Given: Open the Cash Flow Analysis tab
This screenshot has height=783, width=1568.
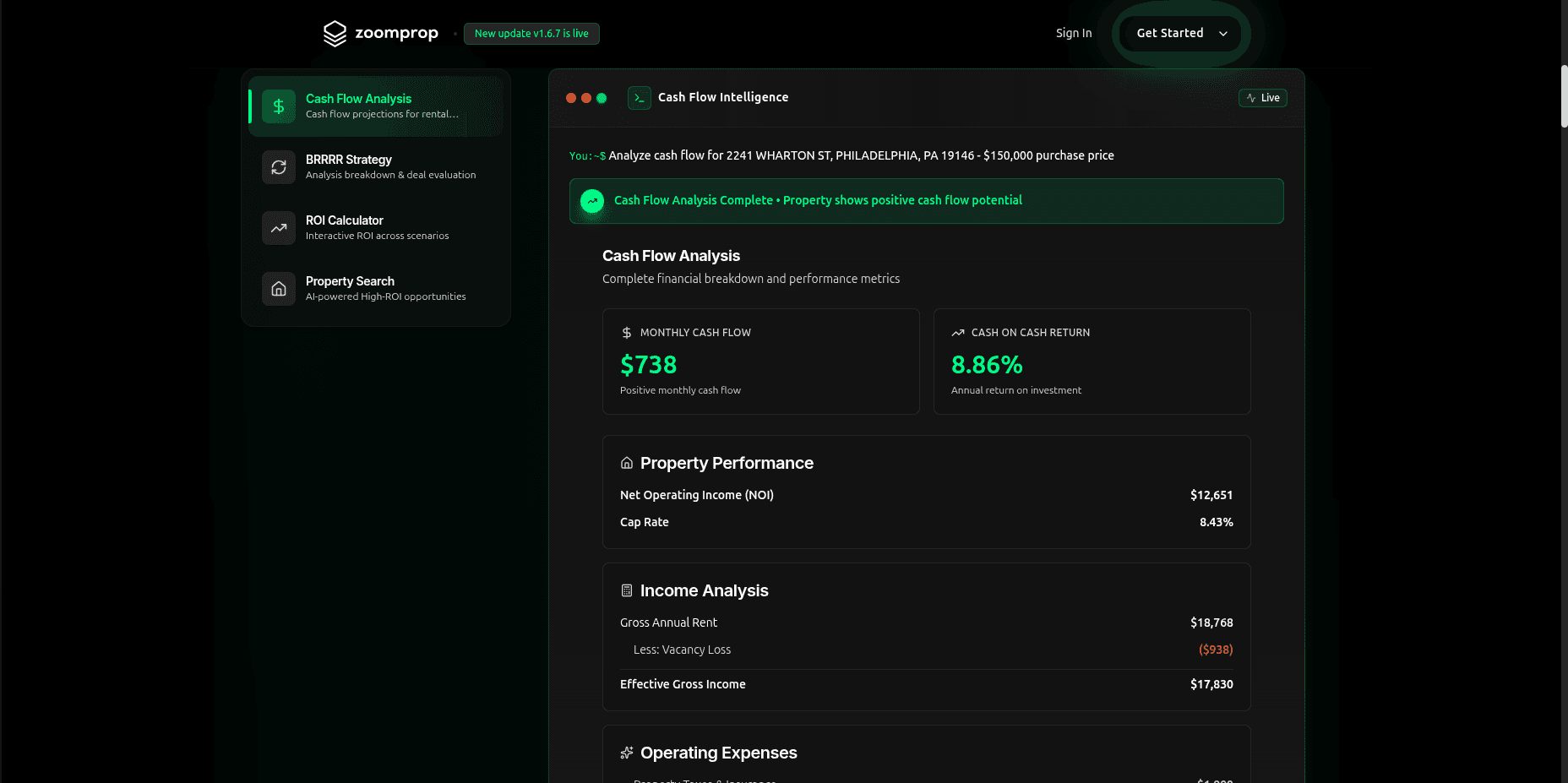Looking at the screenshot, I should point(376,106).
